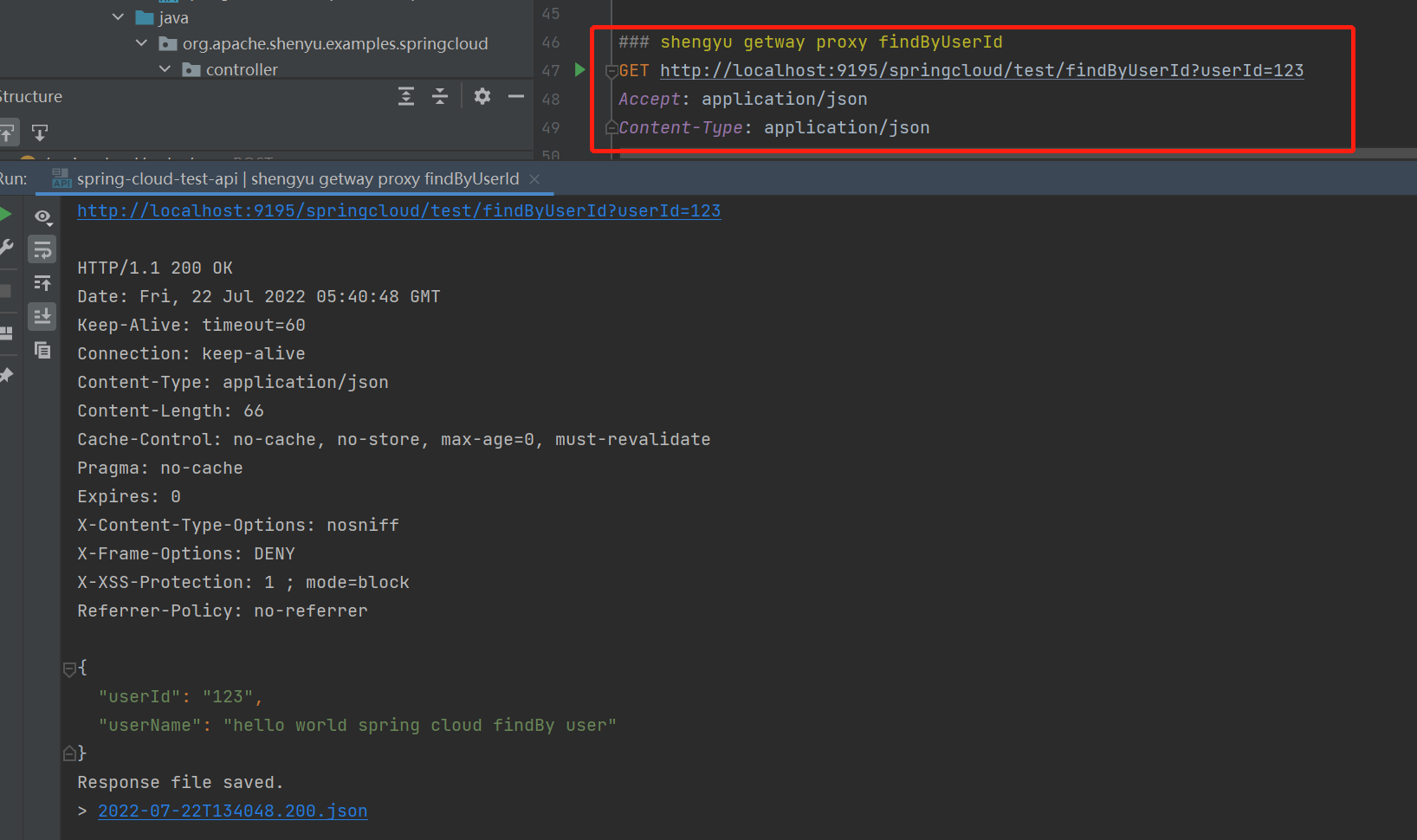The height and width of the screenshot is (840, 1417).
Task: Open the saved 2022-07-22T134048.200.json response file
Action: pos(232,811)
